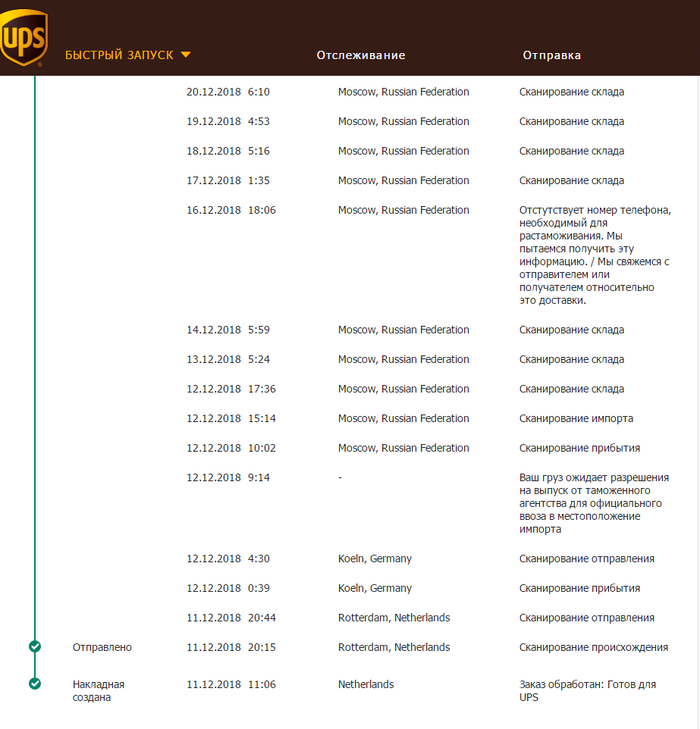Click Заказ обработан: Готов для UPS text
700x729 pixels.
(587, 691)
